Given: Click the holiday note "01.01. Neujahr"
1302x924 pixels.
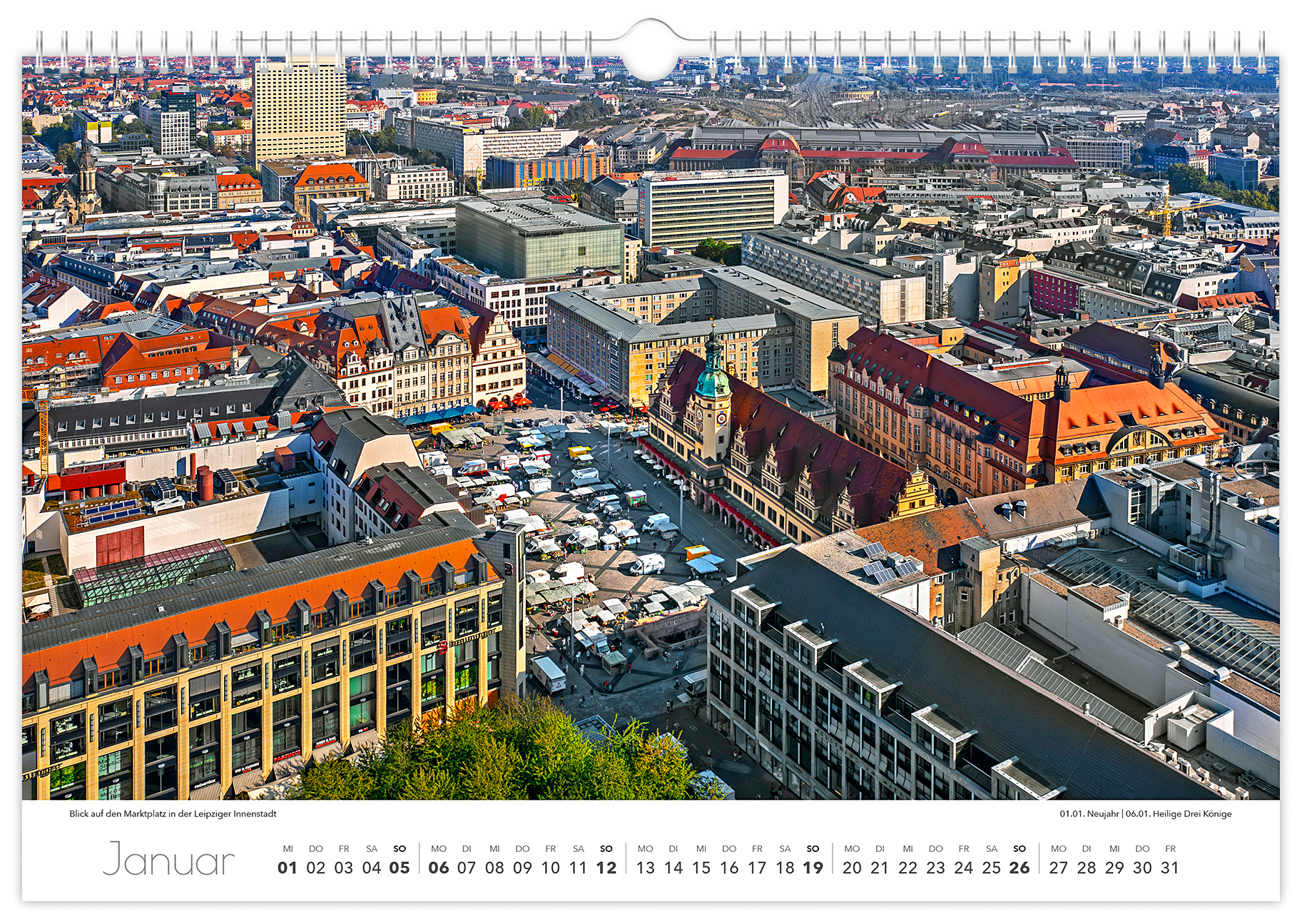Looking at the screenshot, I should tap(1089, 813).
